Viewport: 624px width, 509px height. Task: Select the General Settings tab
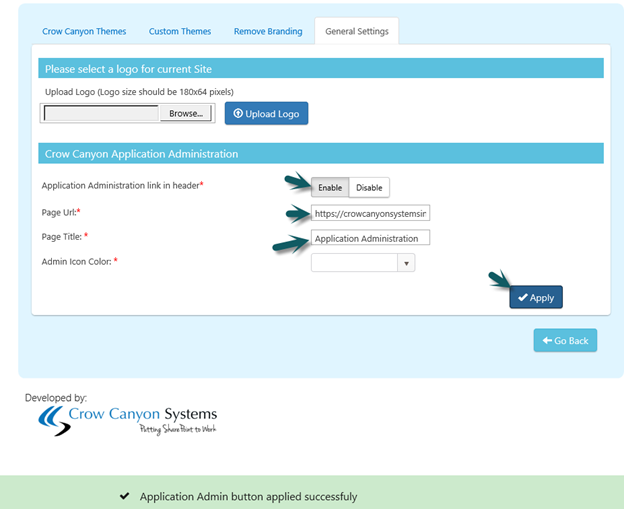(x=357, y=31)
